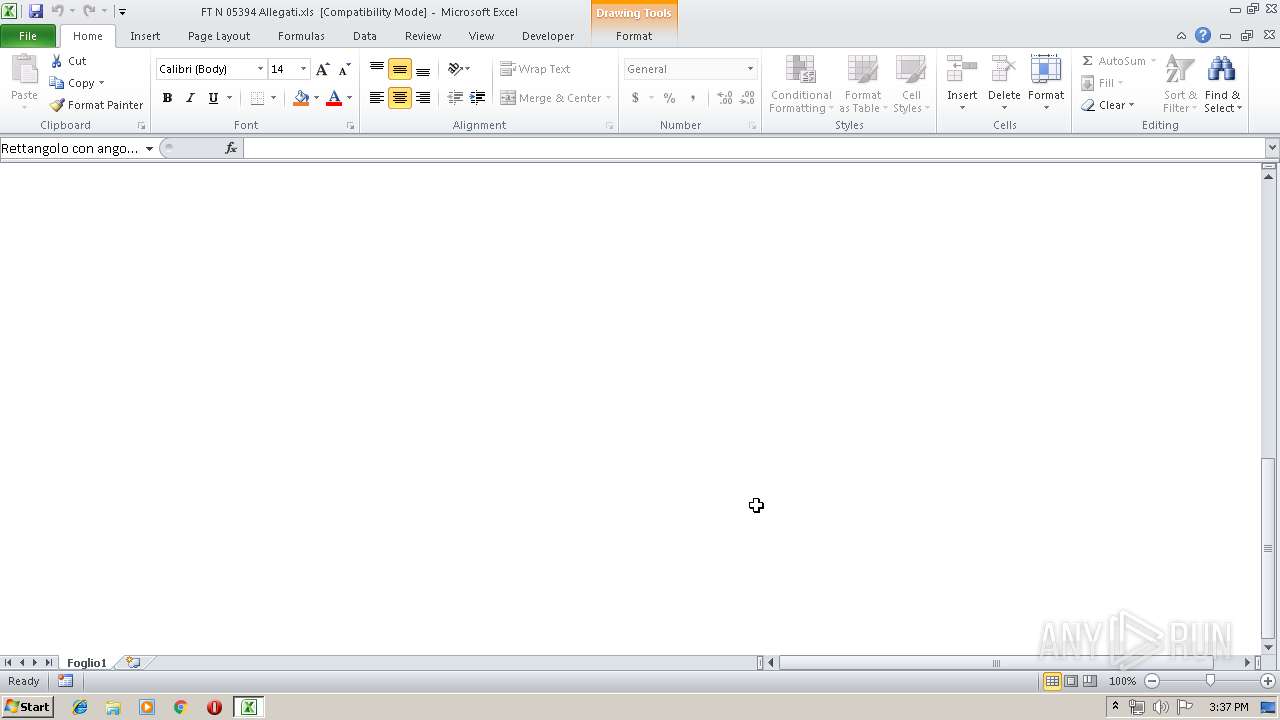Open Google Chrome from taskbar
This screenshot has height=720, width=1280.
click(181, 707)
